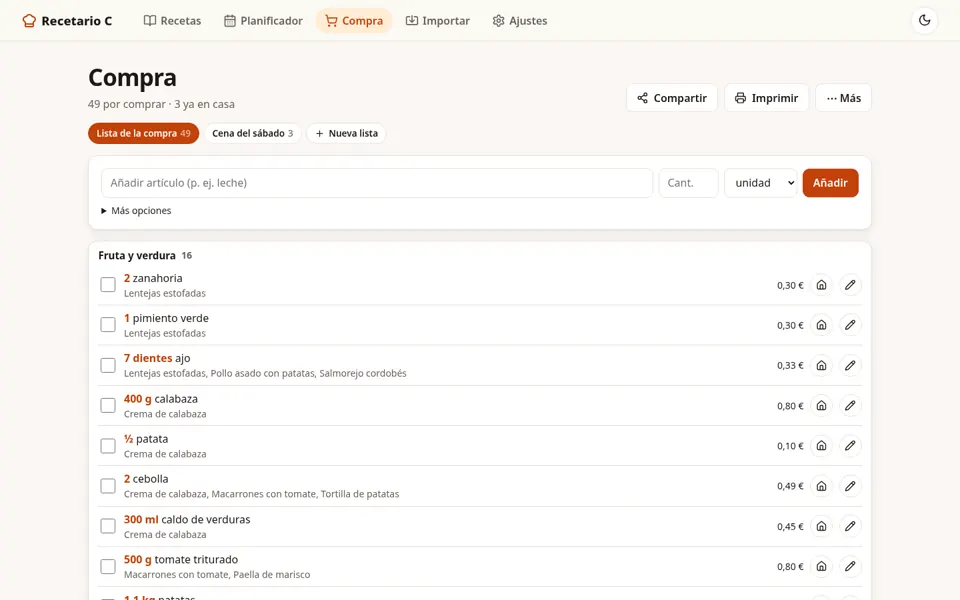Click the 0,33 € price of ajo
This screenshot has height=600, width=960.
tap(790, 366)
